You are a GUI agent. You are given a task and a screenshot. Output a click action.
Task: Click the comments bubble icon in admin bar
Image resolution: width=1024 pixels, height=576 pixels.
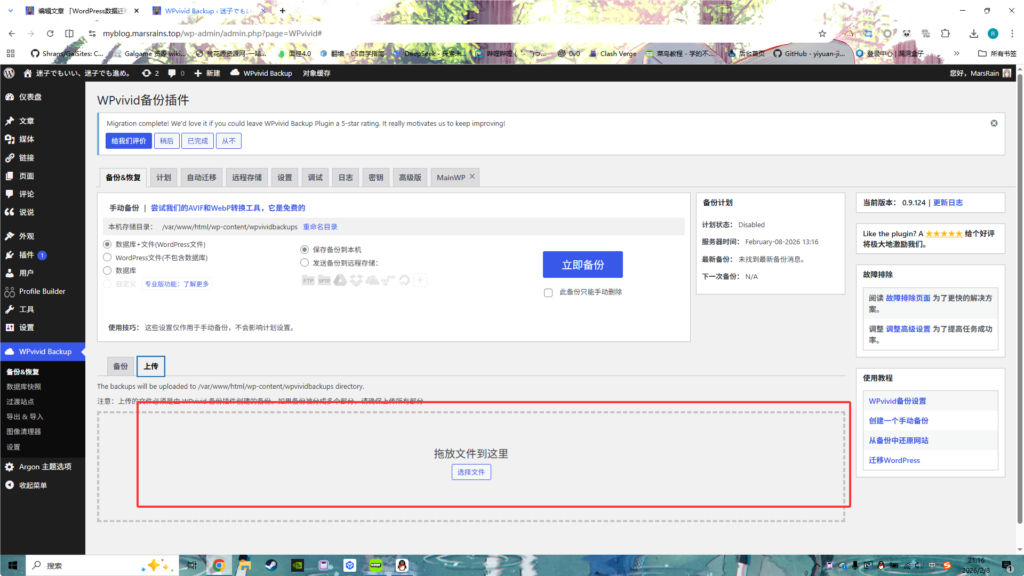172,73
